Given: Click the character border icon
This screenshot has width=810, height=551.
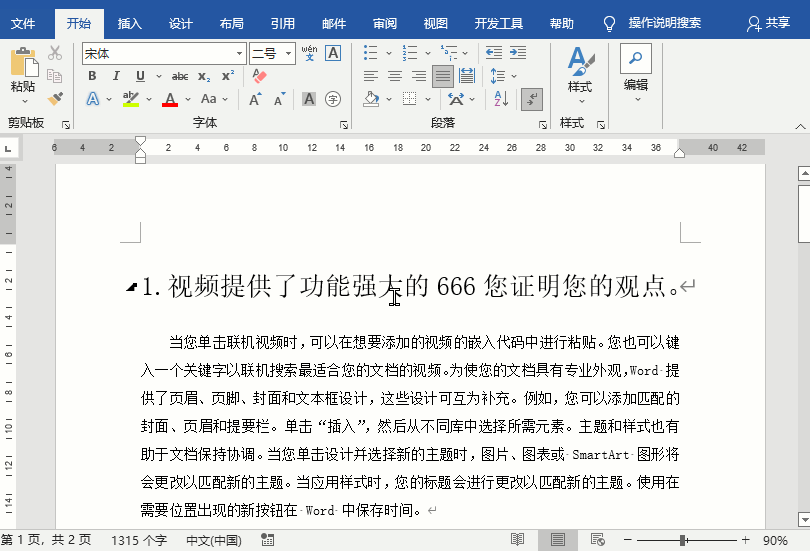Looking at the screenshot, I should tap(333, 53).
